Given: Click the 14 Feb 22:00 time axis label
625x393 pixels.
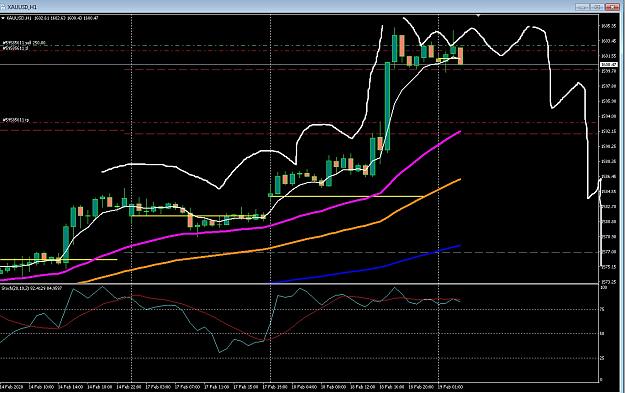Looking at the screenshot, I should [129, 387].
